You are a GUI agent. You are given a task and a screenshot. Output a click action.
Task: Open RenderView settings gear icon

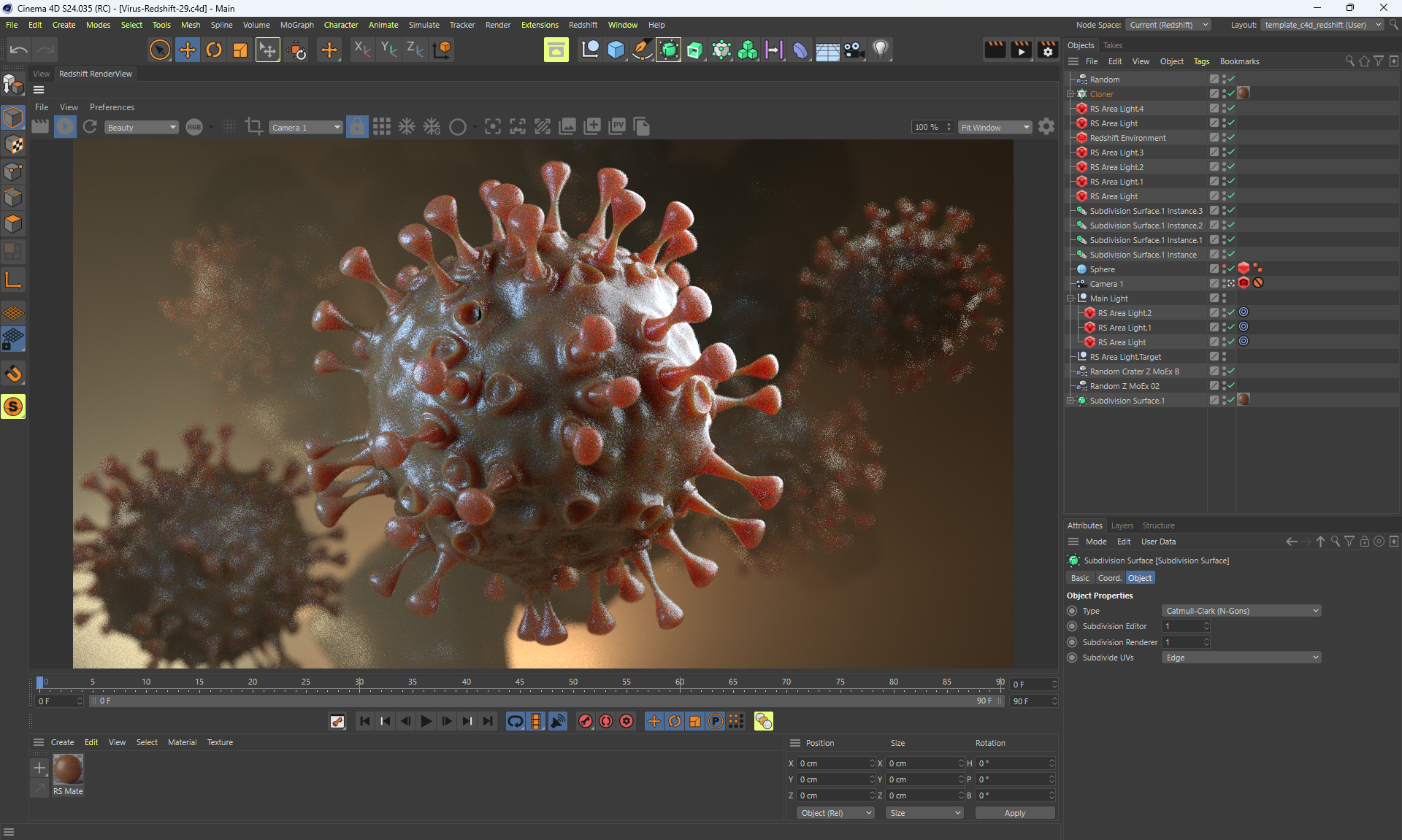tap(1046, 127)
